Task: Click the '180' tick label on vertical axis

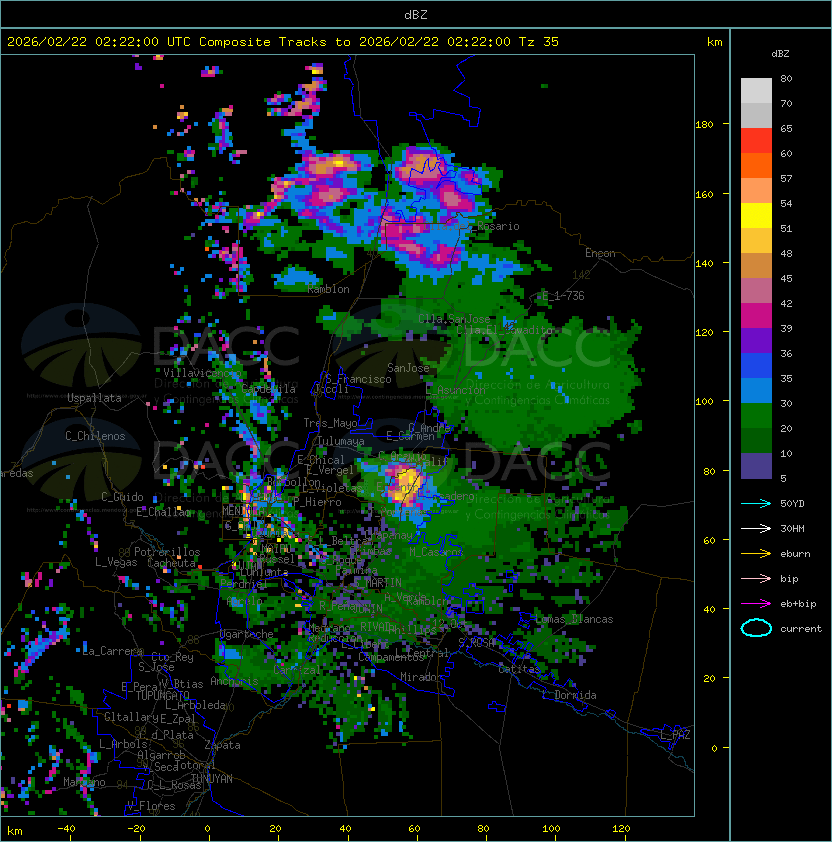Action: 704,125
